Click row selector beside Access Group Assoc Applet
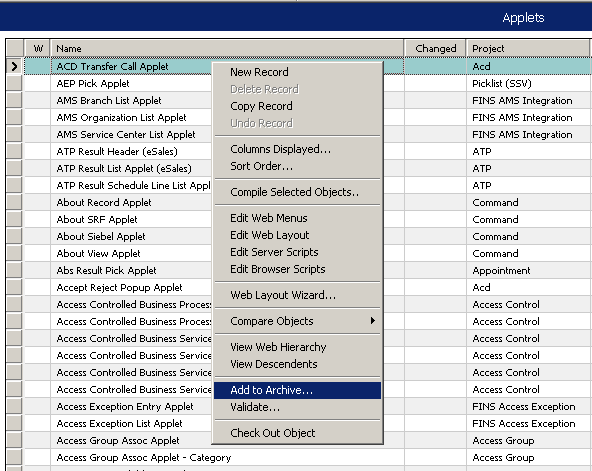Viewport: 592px width, 471px height. point(14,440)
